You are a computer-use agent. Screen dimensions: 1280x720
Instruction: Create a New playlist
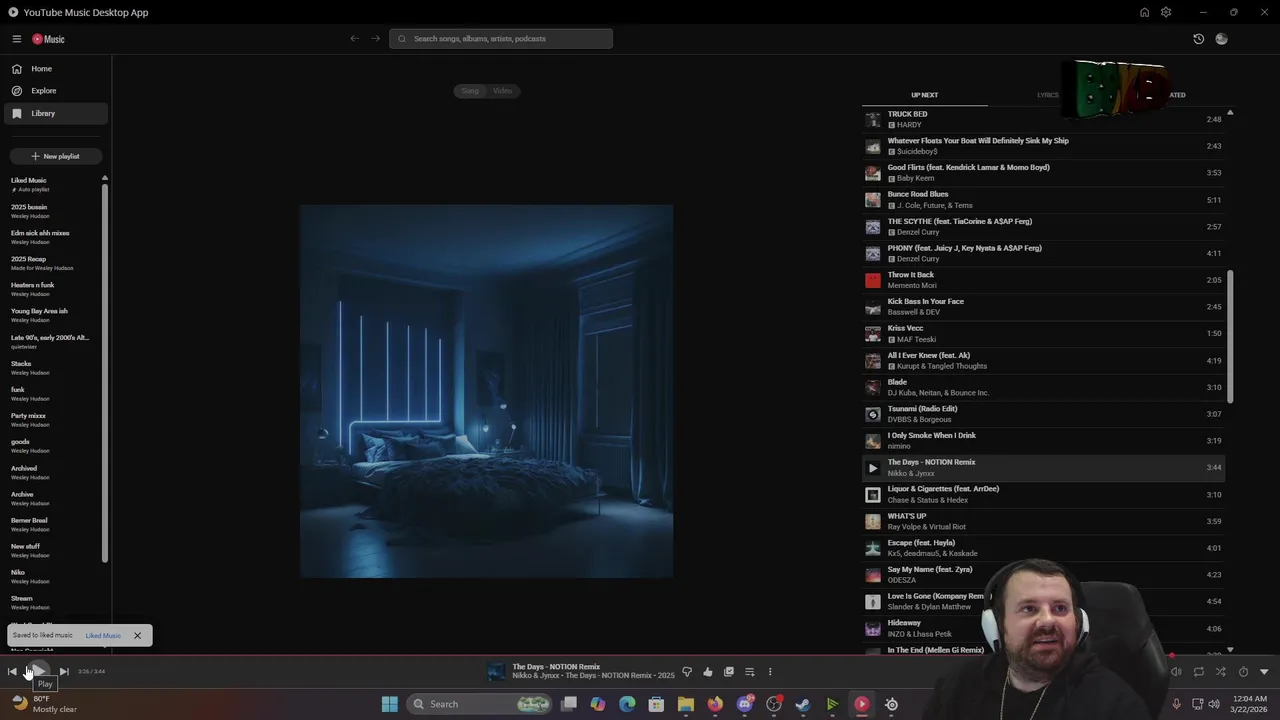click(x=55, y=156)
